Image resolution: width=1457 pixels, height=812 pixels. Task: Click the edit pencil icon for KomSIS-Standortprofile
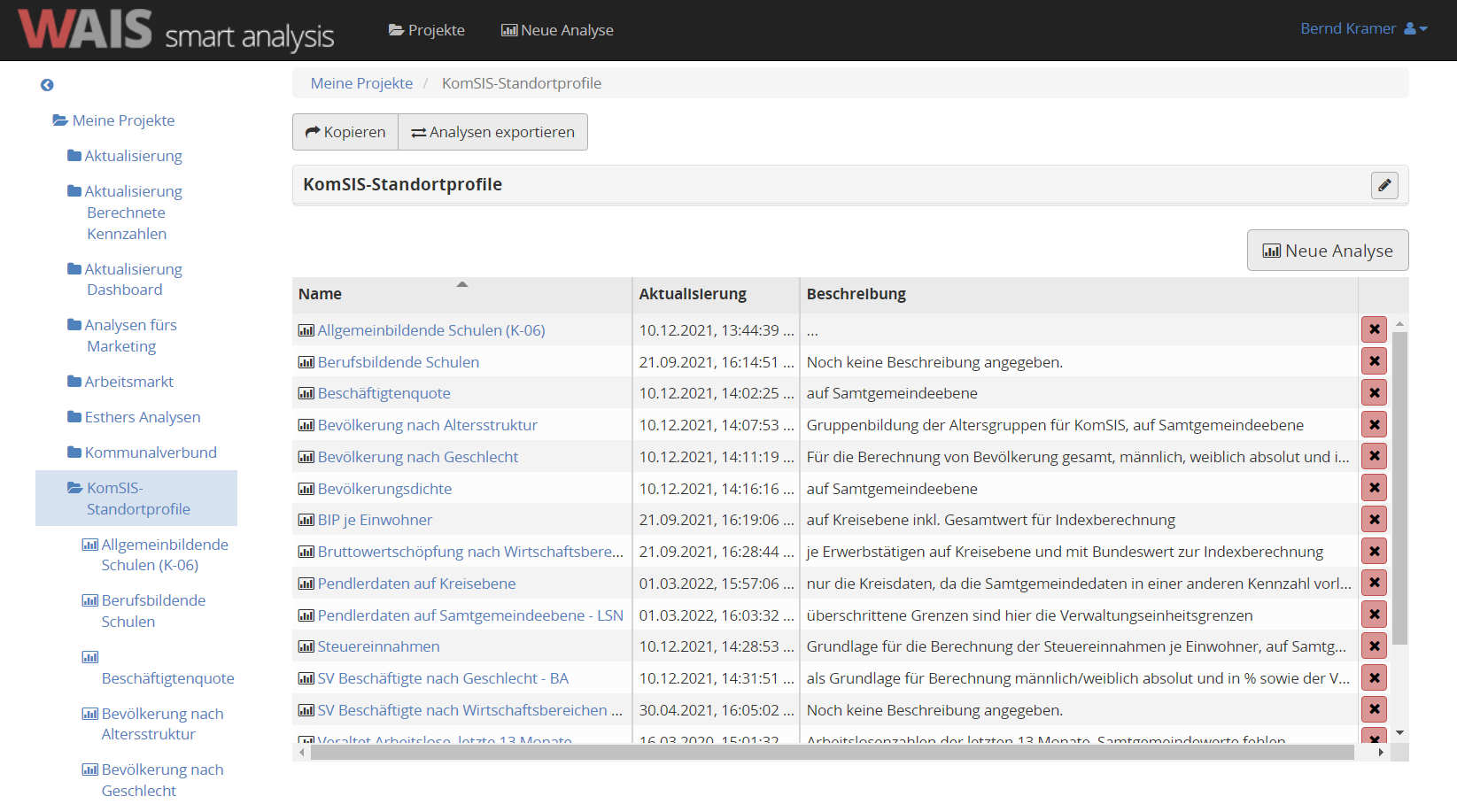pos(1384,185)
